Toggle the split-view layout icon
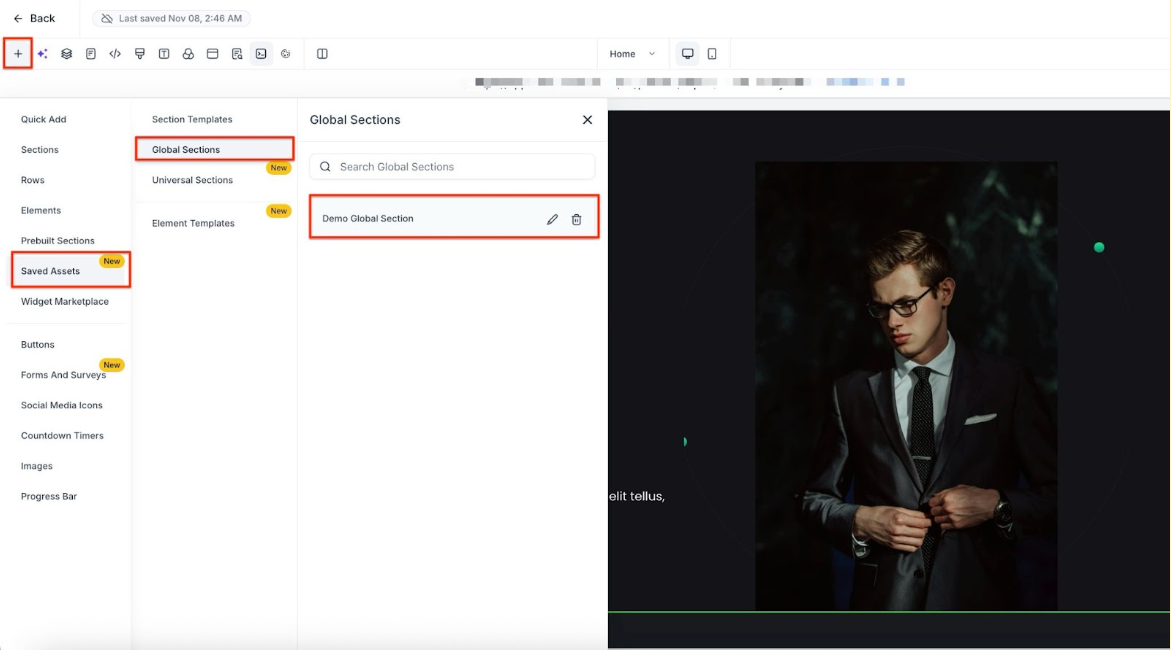Image resolution: width=1171 pixels, height=650 pixels. 322,54
